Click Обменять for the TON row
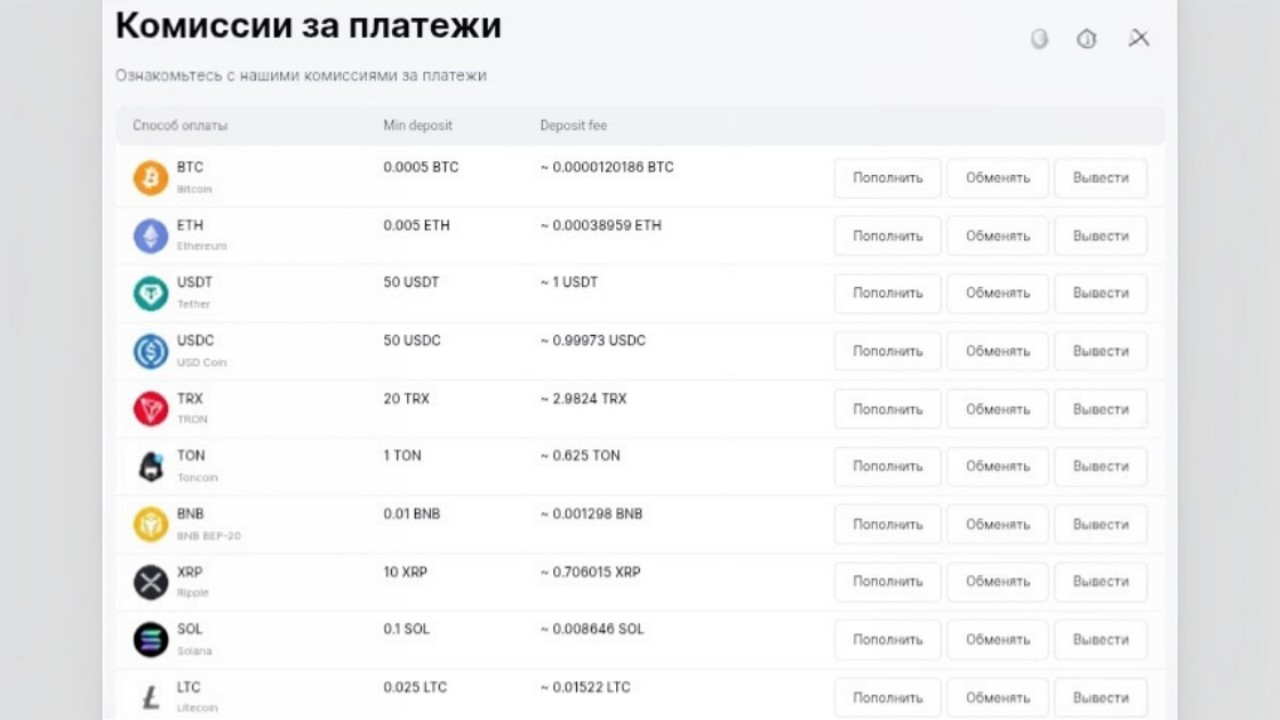The image size is (1280, 720). point(998,466)
